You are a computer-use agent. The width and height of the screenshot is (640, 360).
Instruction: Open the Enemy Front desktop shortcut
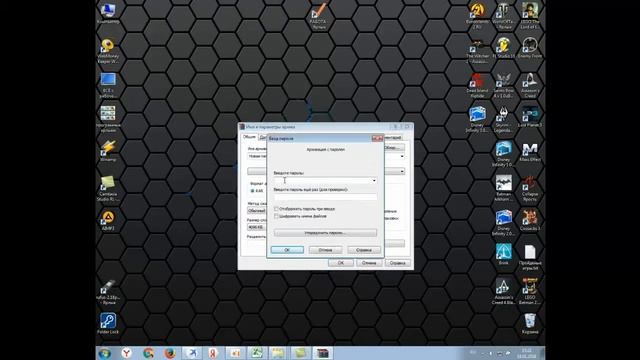coord(530,48)
